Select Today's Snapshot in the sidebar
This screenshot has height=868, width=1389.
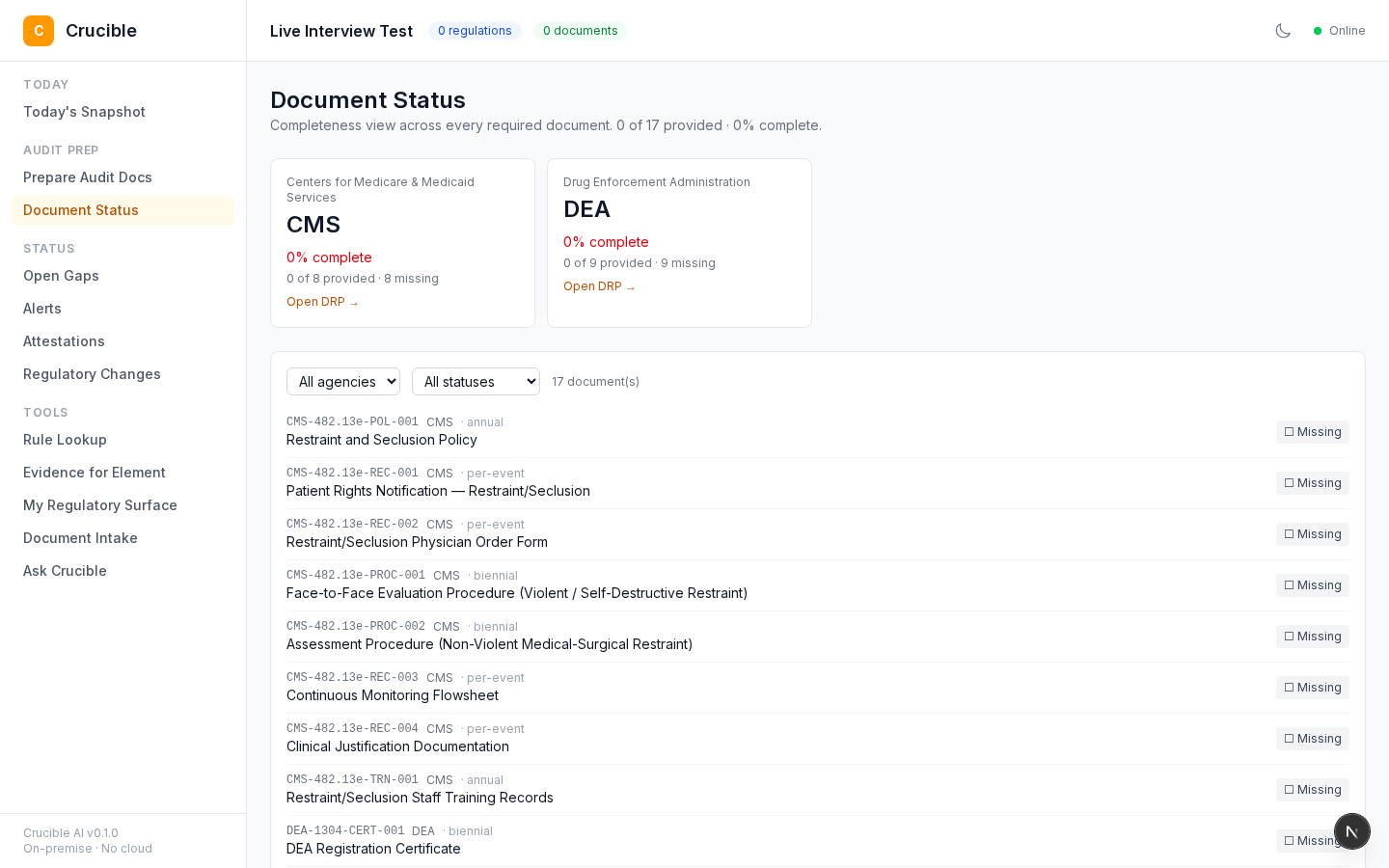coord(84,112)
